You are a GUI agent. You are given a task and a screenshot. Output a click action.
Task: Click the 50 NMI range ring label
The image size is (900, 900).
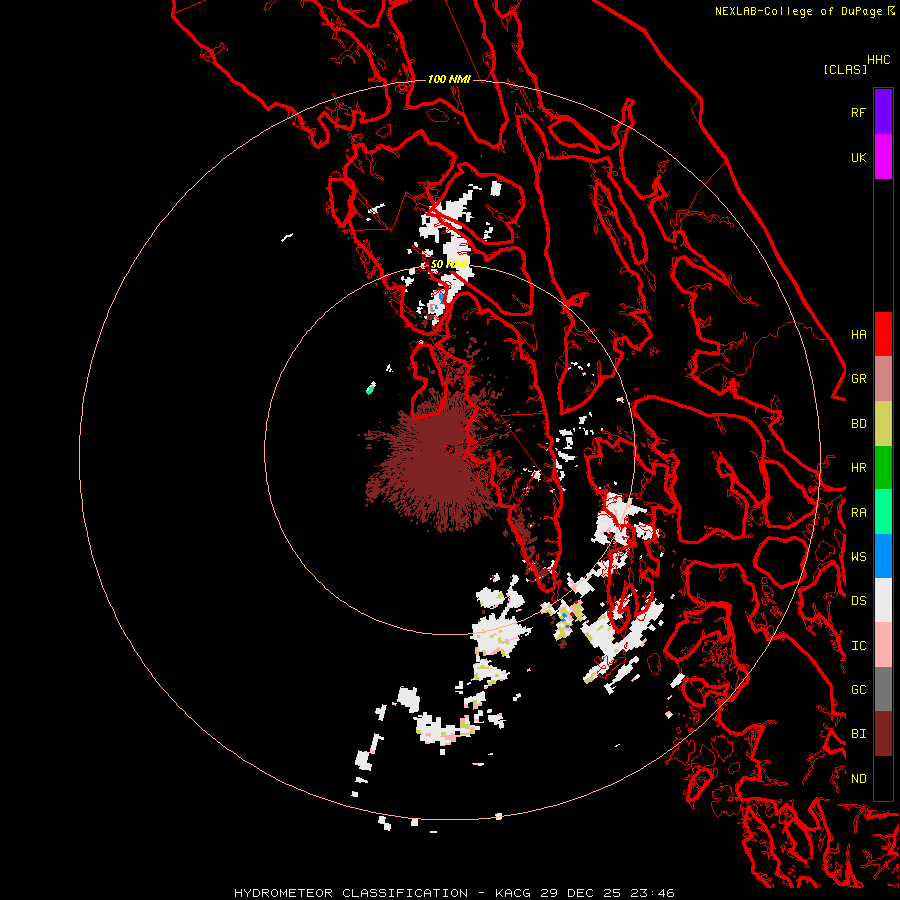point(449,264)
